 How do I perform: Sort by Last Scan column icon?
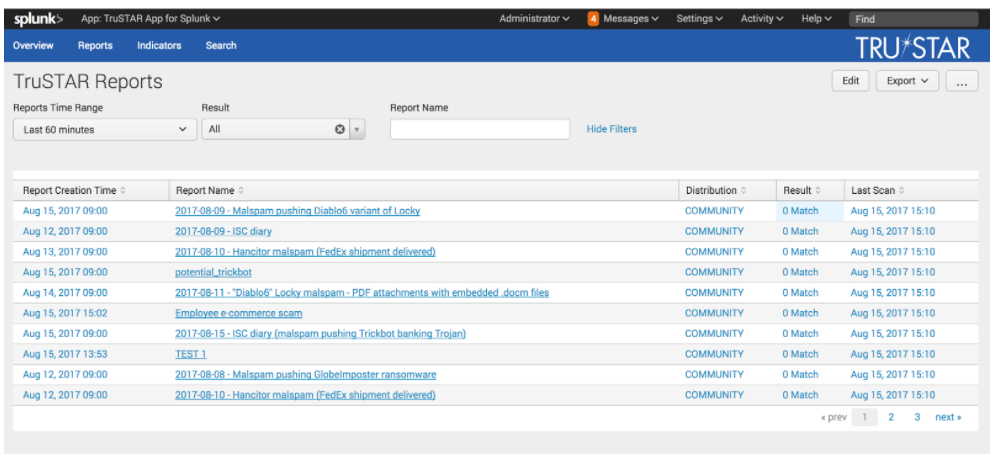coord(903,191)
